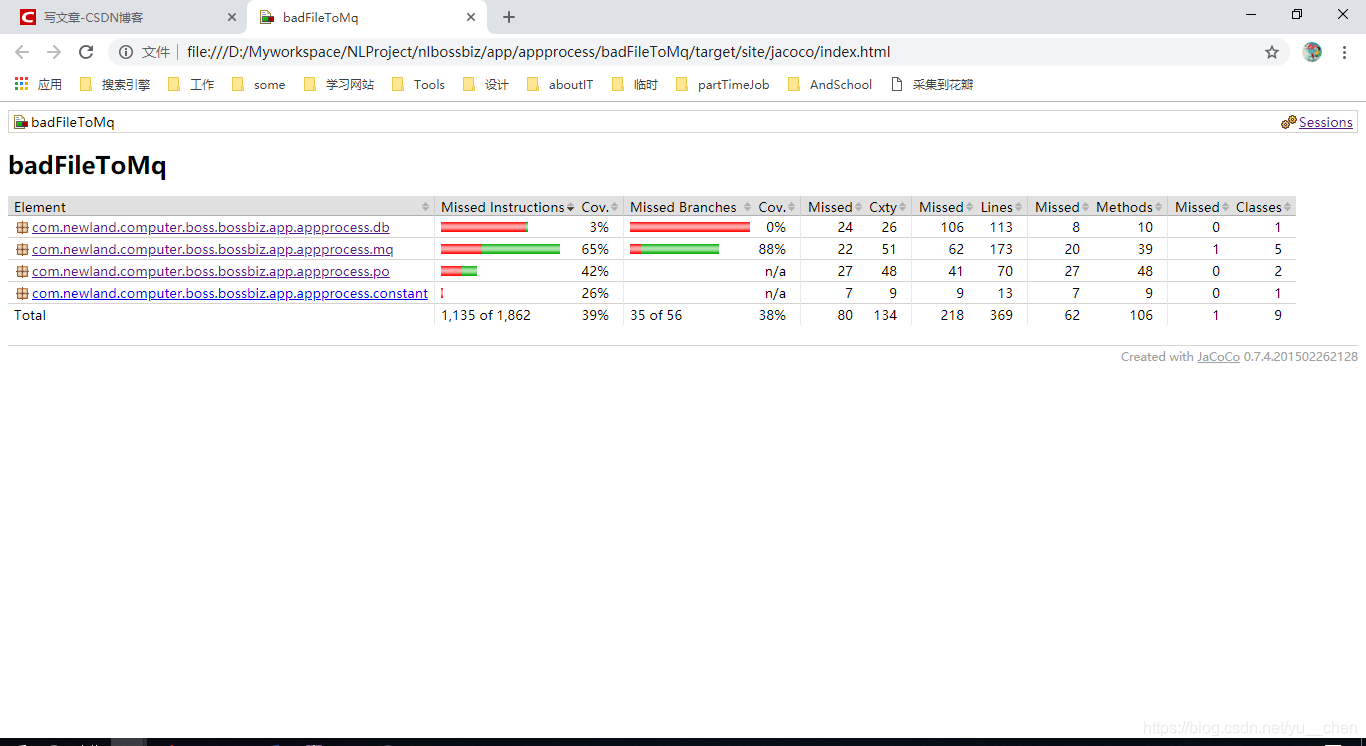Open the 临时 bookmark folder
Viewport: 1366px width, 746px height.
click(x=635, y=85)
